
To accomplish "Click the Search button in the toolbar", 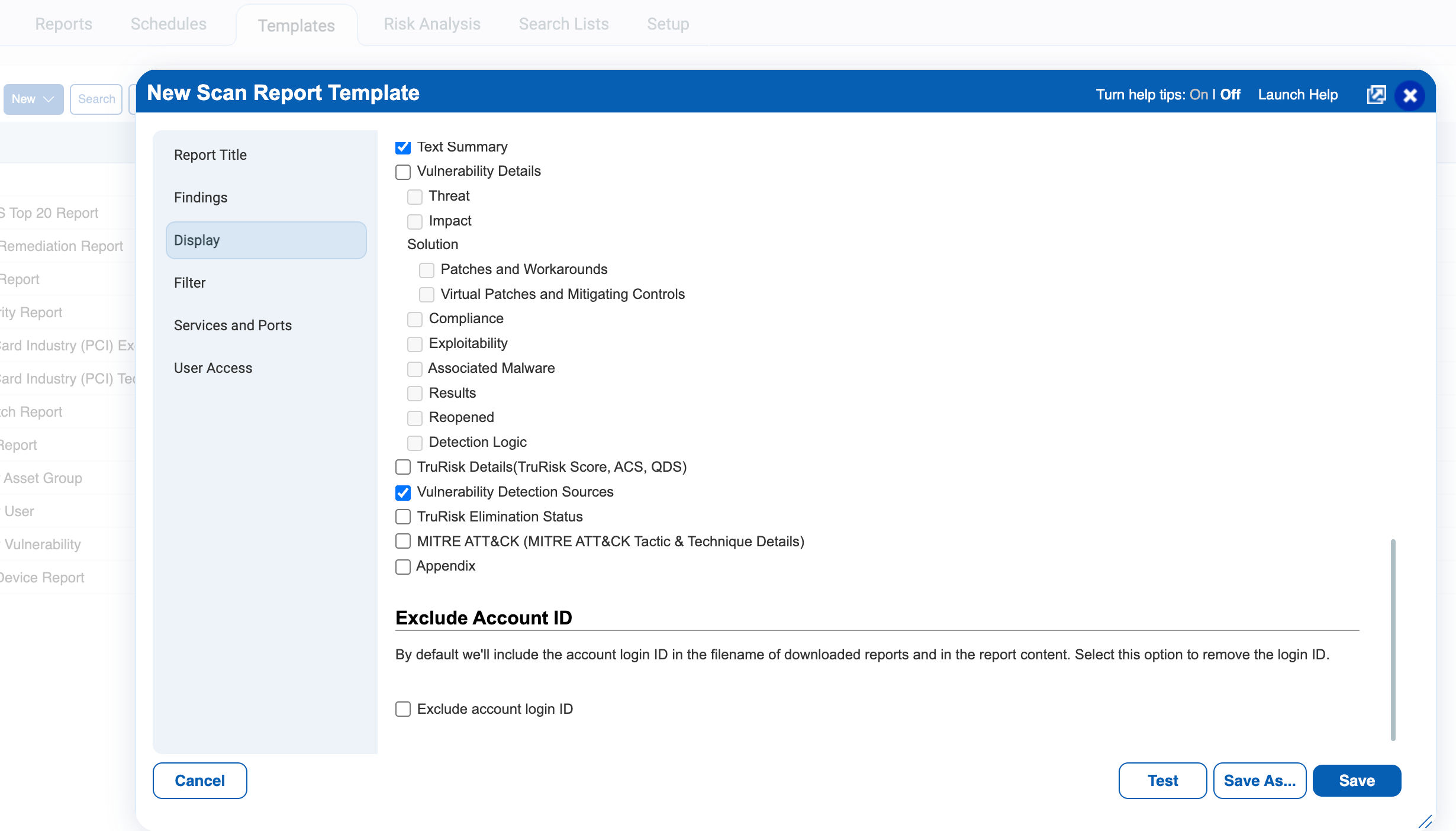I will click(x=96, y=99).
